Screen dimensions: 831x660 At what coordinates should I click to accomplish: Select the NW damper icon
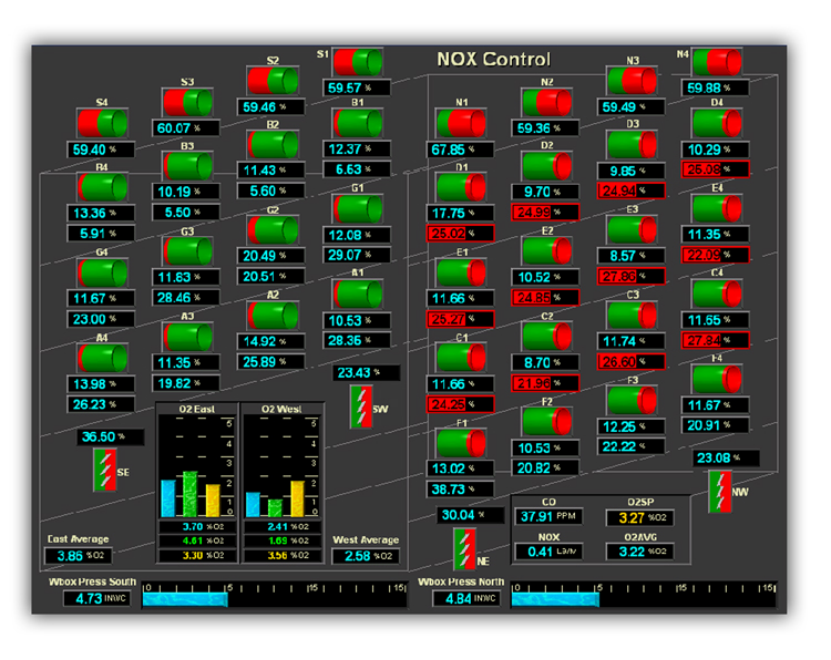click(x=721, y=490)
